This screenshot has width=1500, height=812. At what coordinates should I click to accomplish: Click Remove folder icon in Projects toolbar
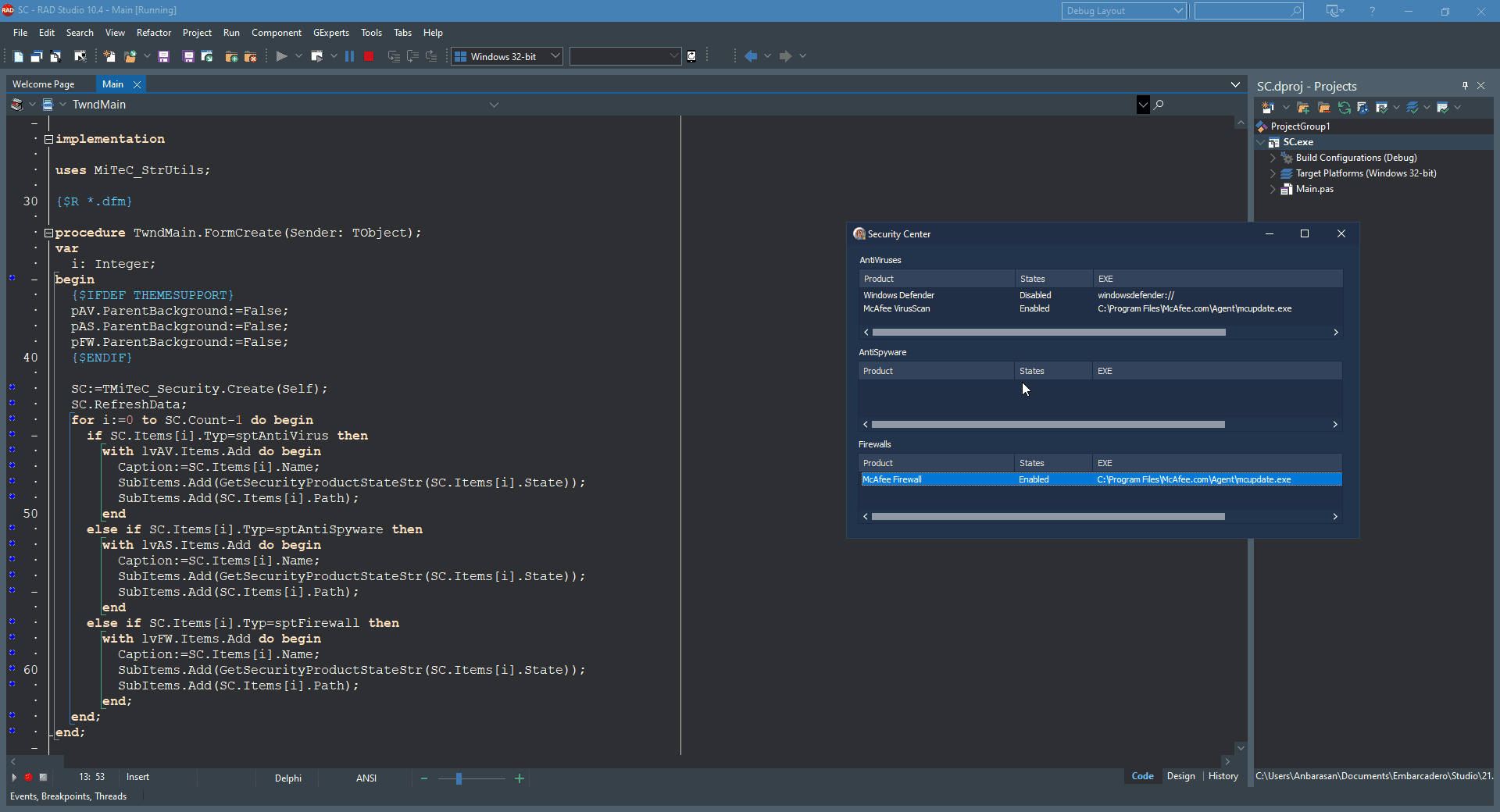click(x=1323, y=108)
